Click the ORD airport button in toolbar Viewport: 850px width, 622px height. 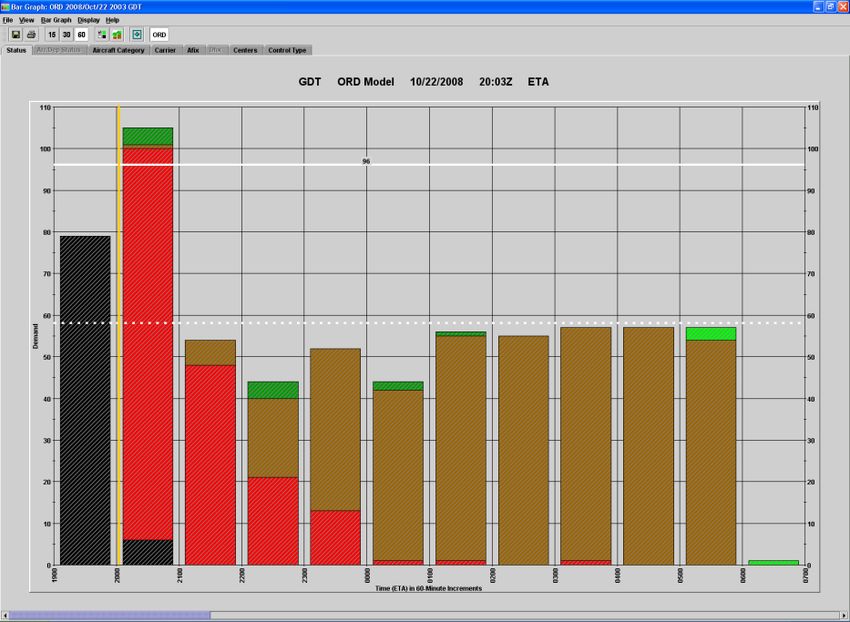159,34
